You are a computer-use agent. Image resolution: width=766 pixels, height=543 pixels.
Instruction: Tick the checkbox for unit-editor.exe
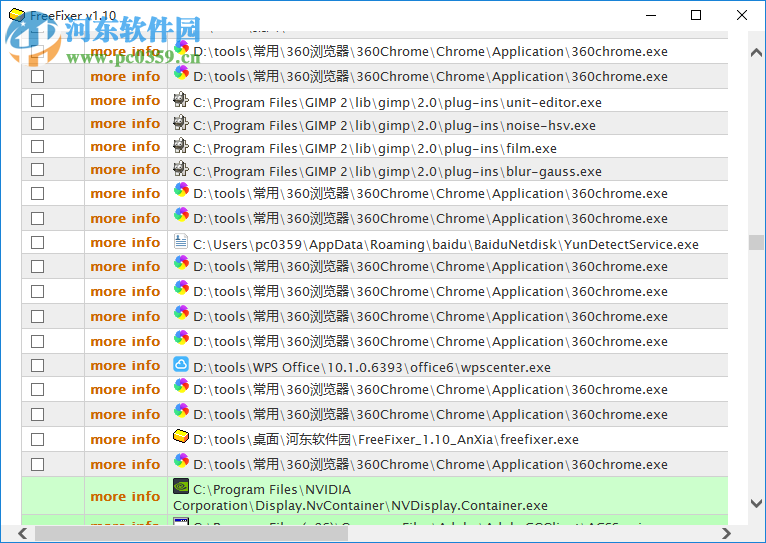coord(38,101)
